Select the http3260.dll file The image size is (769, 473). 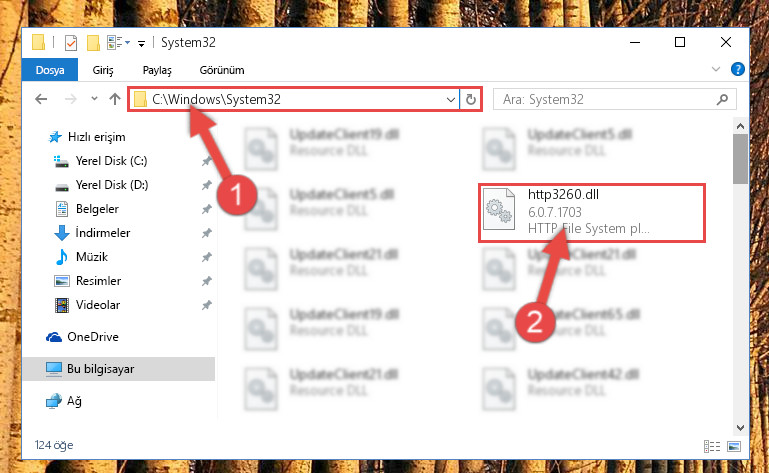pos(592,212)
